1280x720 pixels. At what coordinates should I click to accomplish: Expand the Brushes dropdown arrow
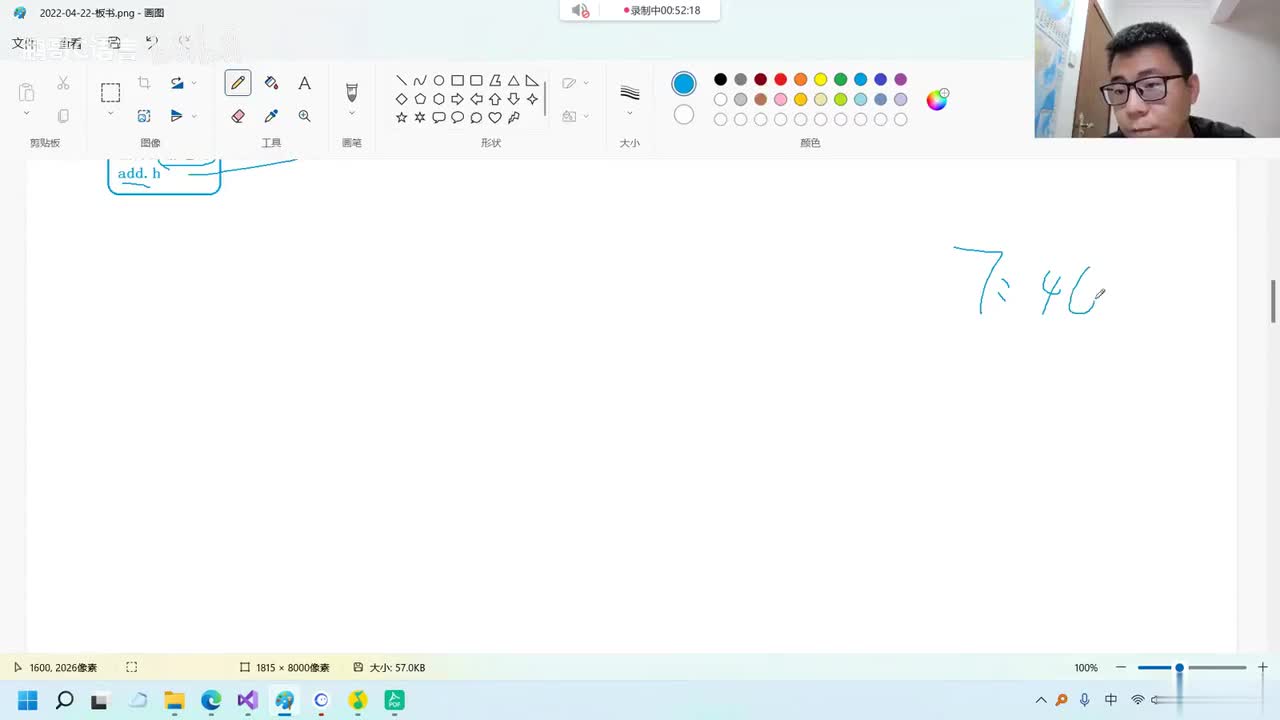click(x=351, y=114)
